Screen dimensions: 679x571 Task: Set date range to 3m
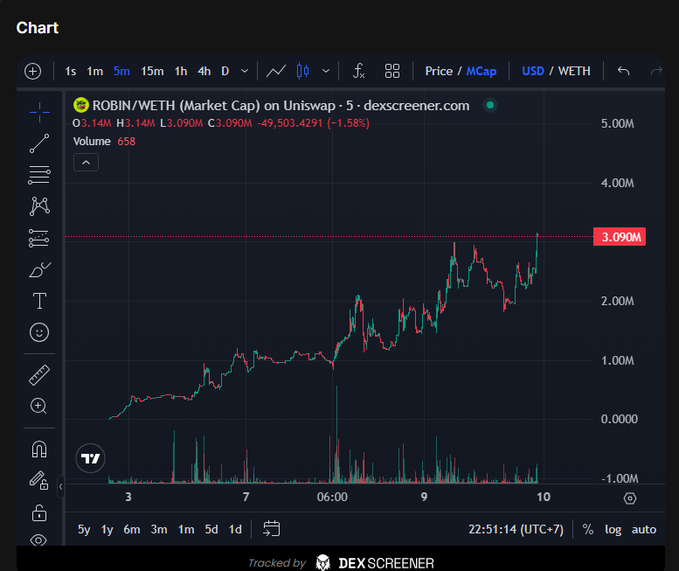pos(159,529)
